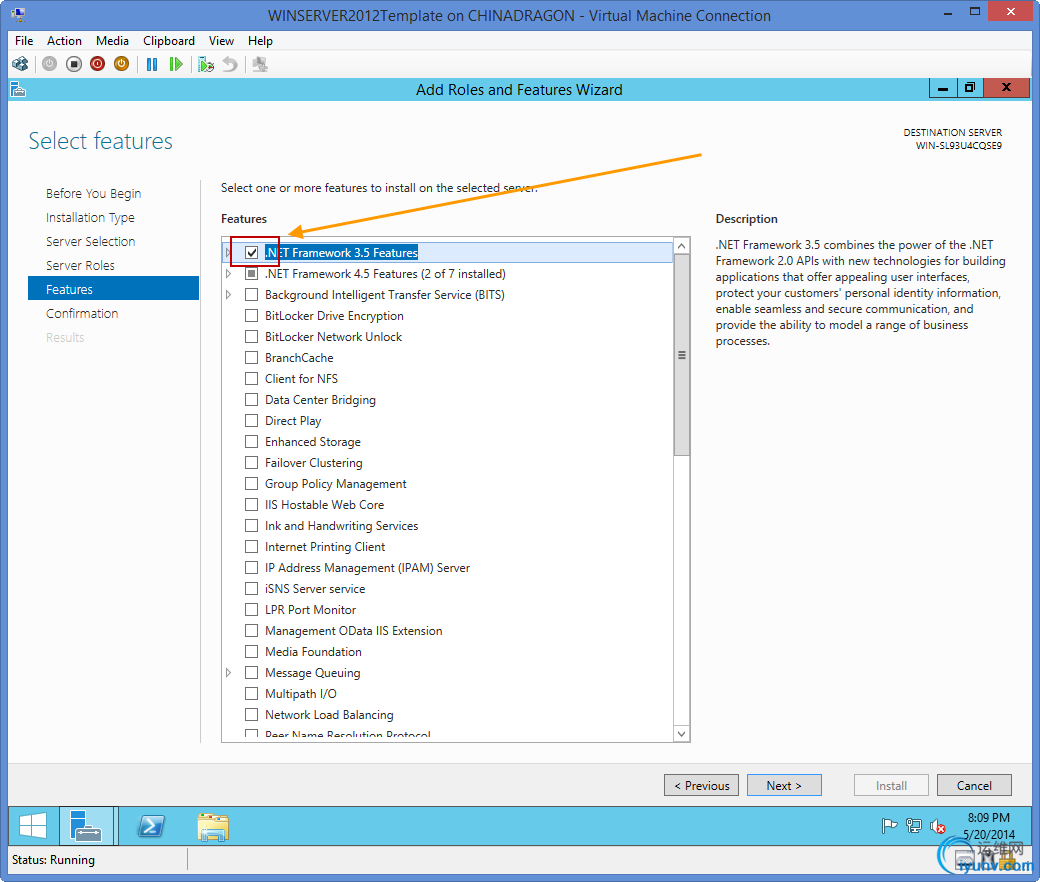This screenshot has height=882, width=1040.
Task: Tick the BitLocker Network Unlock checkbox
Action: (251, 337)
